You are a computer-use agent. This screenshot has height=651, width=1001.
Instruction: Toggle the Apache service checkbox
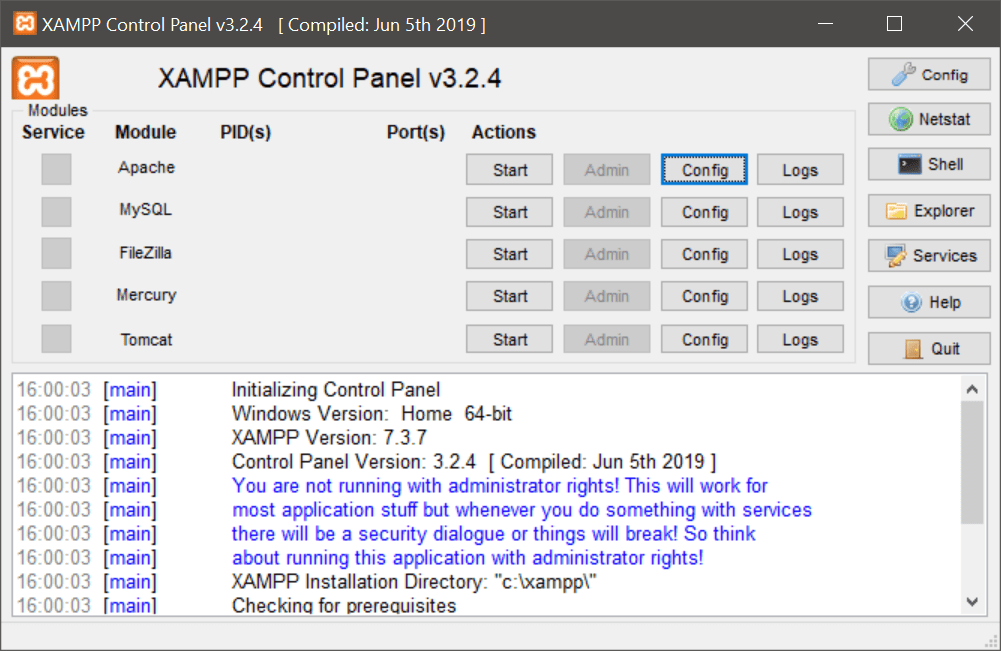[56, 169]
